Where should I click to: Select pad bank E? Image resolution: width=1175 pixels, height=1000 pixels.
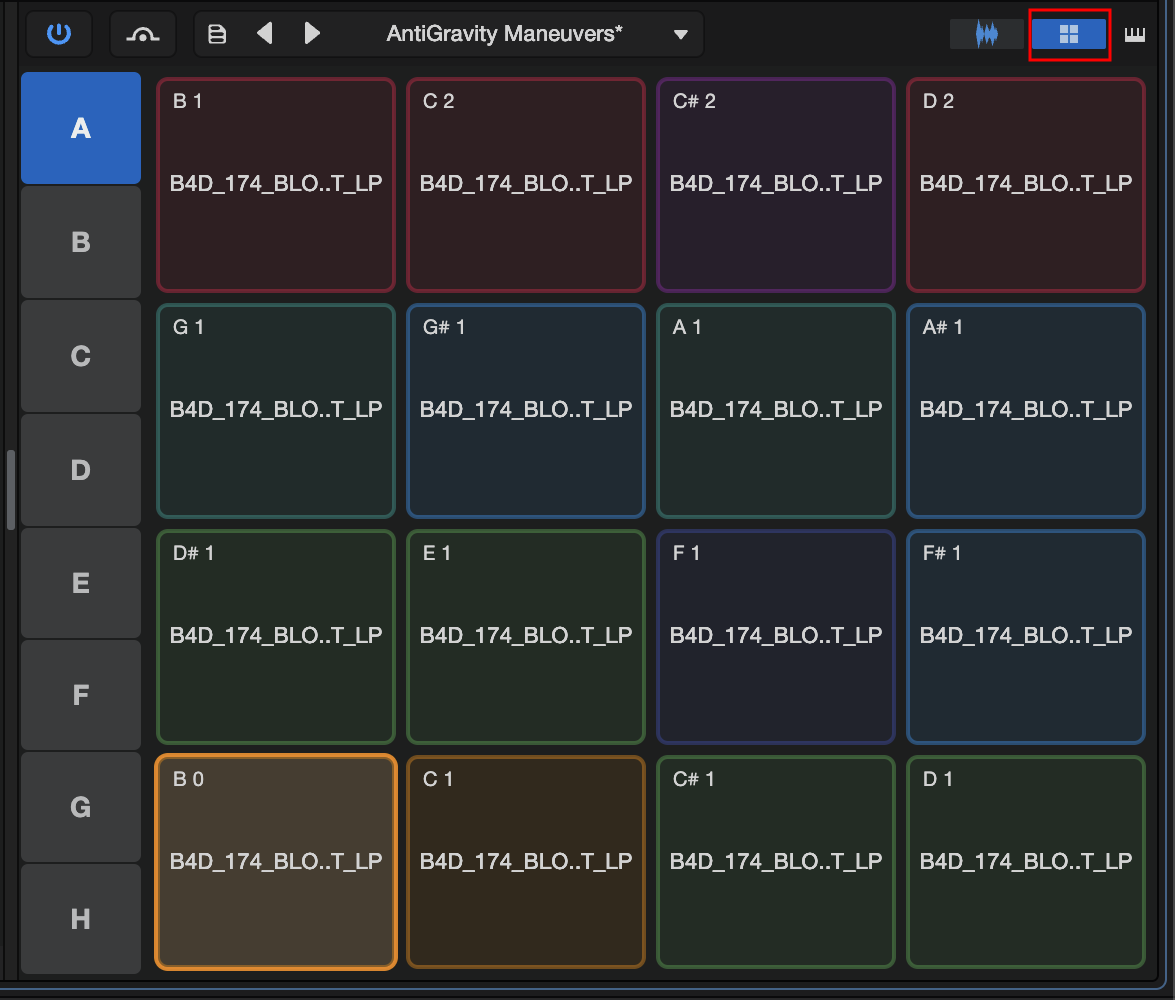tap(81, 582)
